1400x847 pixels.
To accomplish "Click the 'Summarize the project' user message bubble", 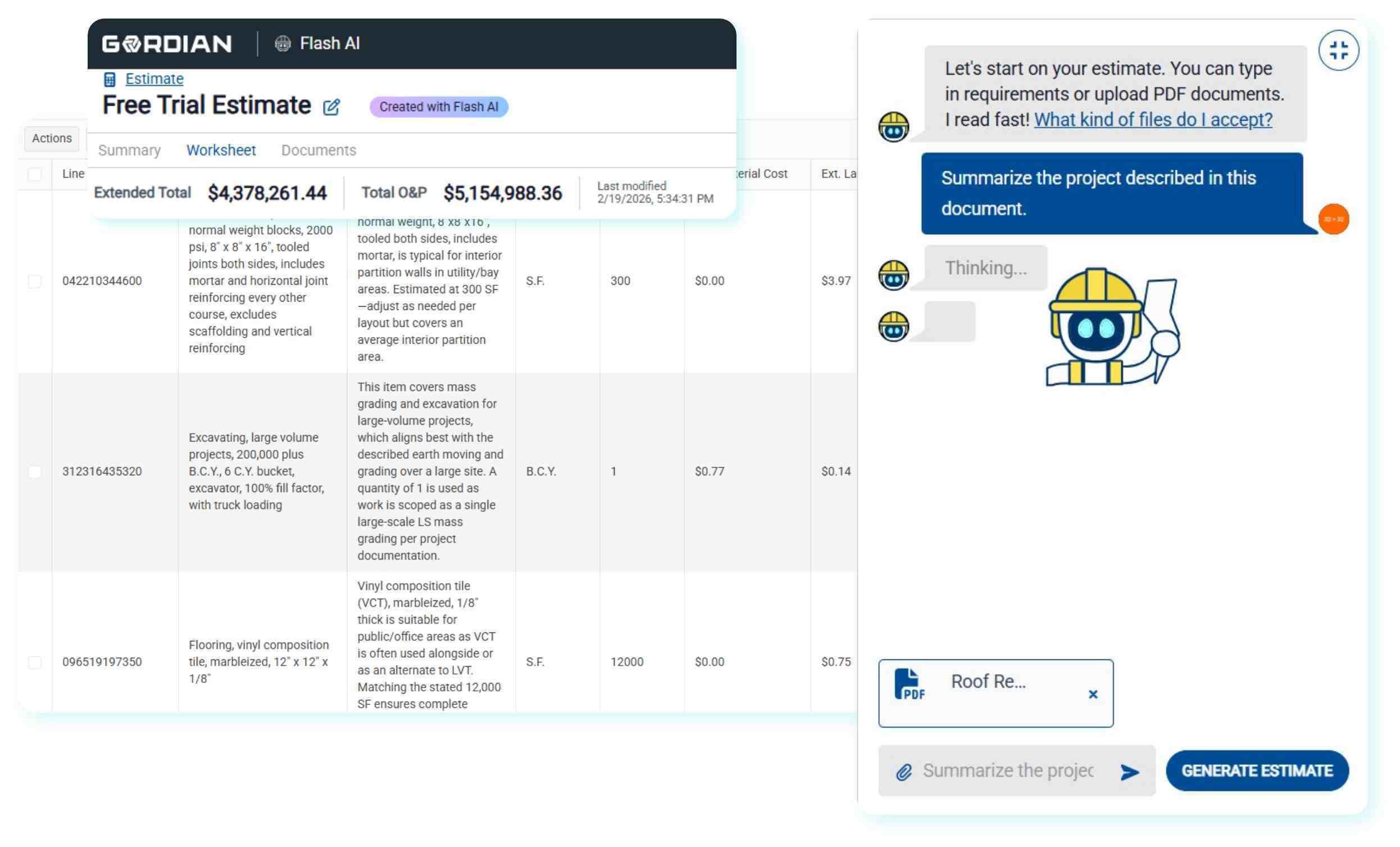I will click(x=1112, y=194).
